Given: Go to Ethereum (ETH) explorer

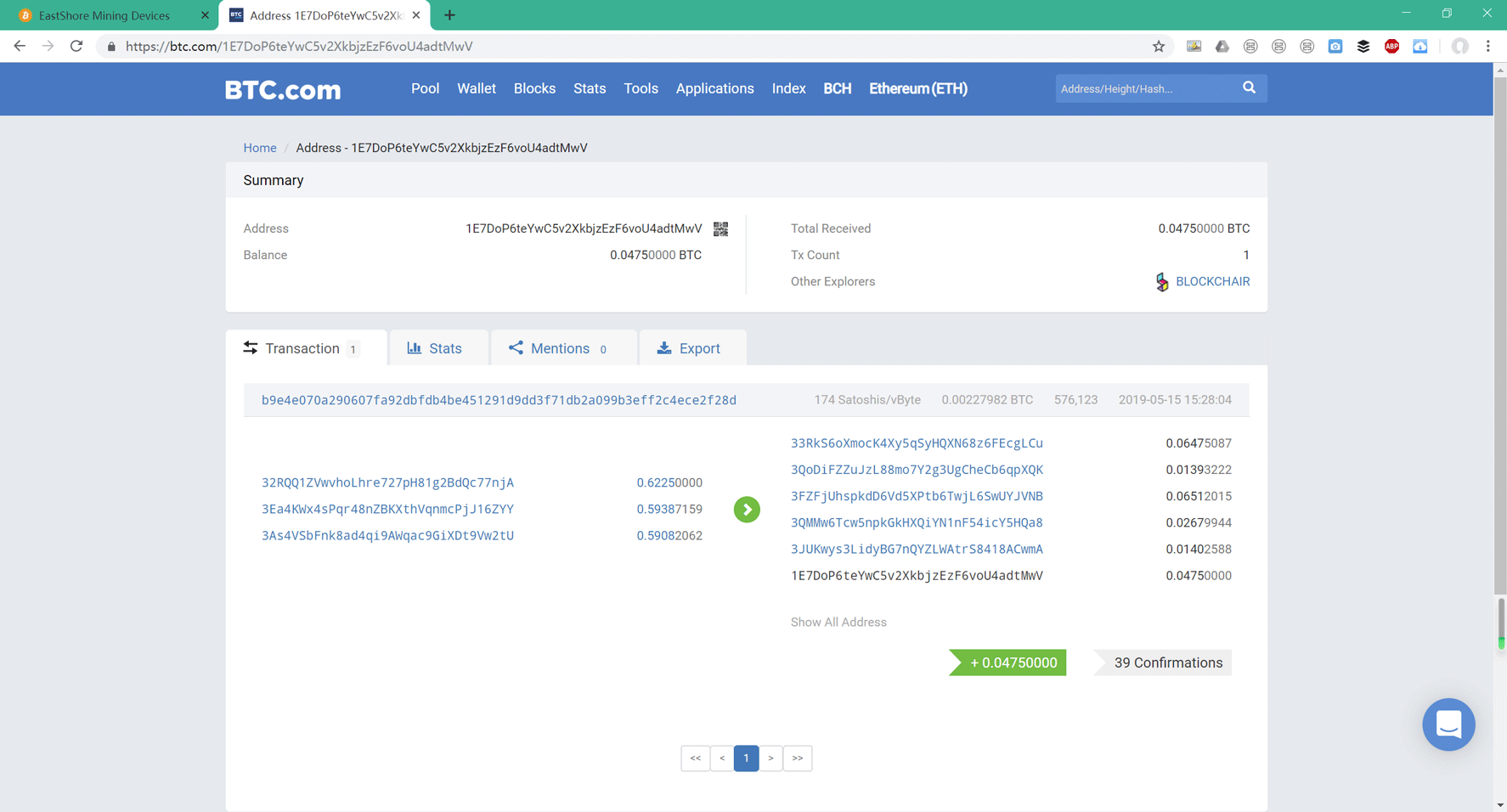Looking at the screenshot, I should coord(918,88).
